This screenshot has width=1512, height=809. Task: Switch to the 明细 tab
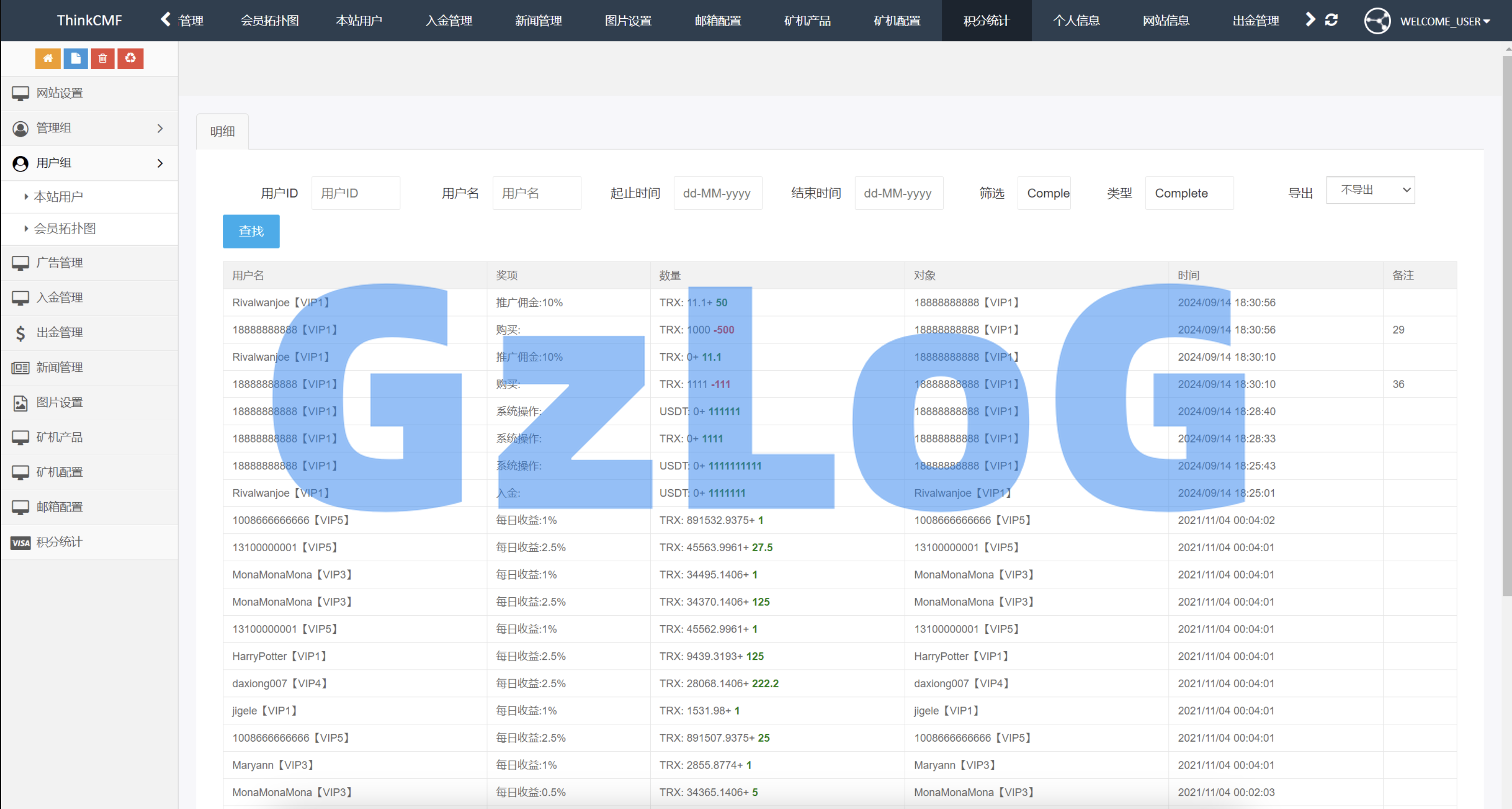222,131
